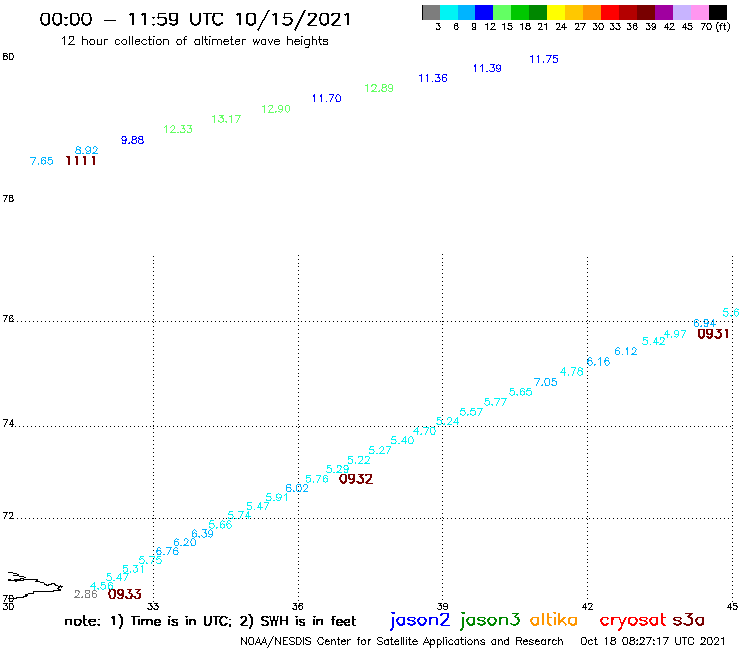Pick the pink swatch in the color scale
This screenshot has height=650, width=740.
[x=700, y=12]
